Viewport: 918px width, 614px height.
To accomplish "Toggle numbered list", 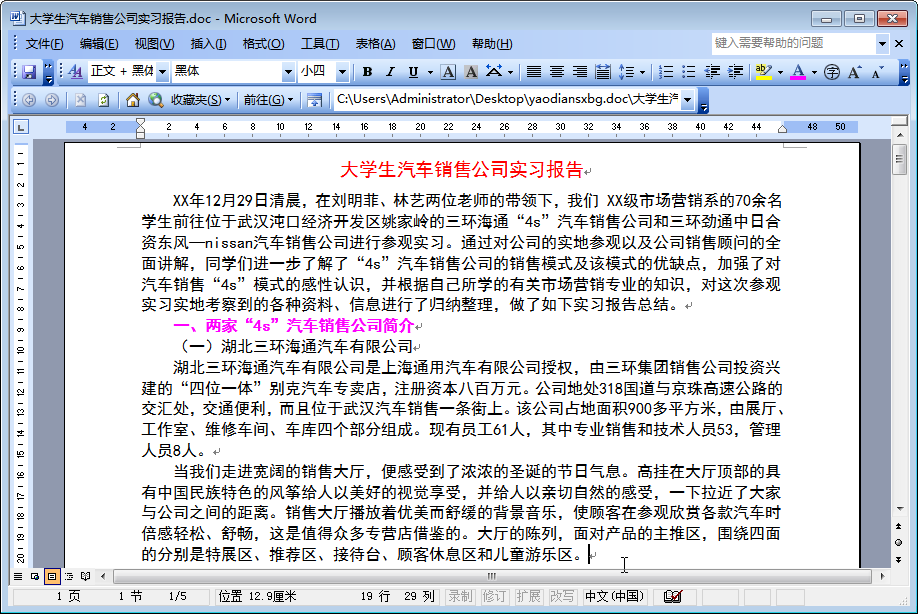I will 666,72.
